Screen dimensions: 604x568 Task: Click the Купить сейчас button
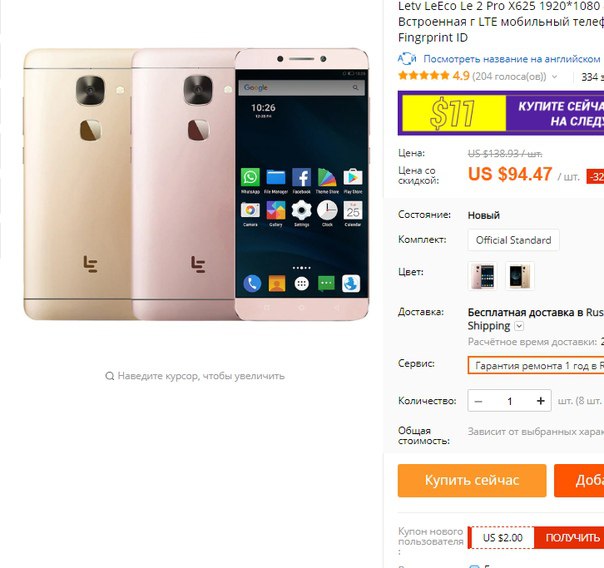click(x=472, y=480)
